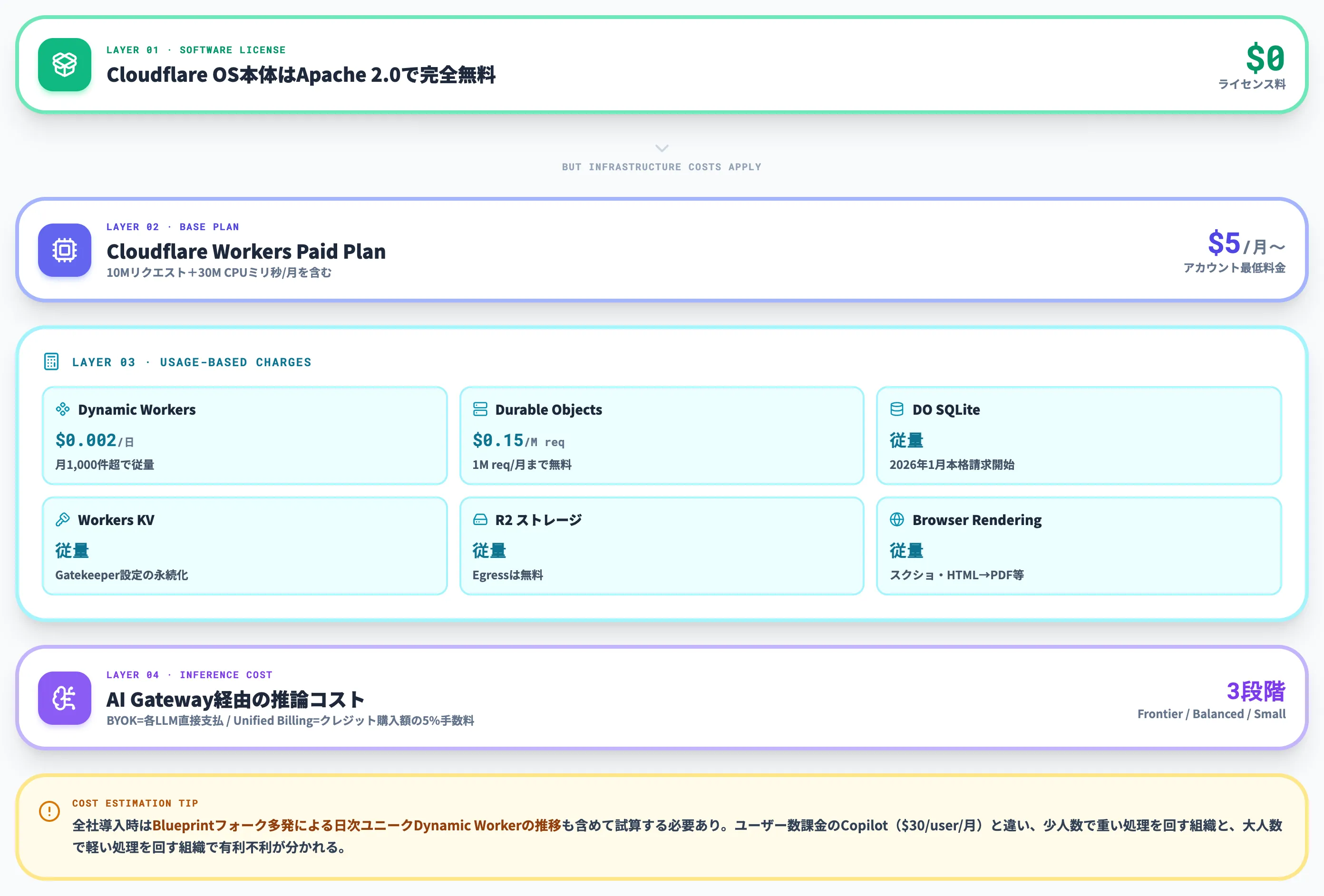Click the 3段階 value in Layer 04
Screen dimensions: 1324x896
point(1256,691)
